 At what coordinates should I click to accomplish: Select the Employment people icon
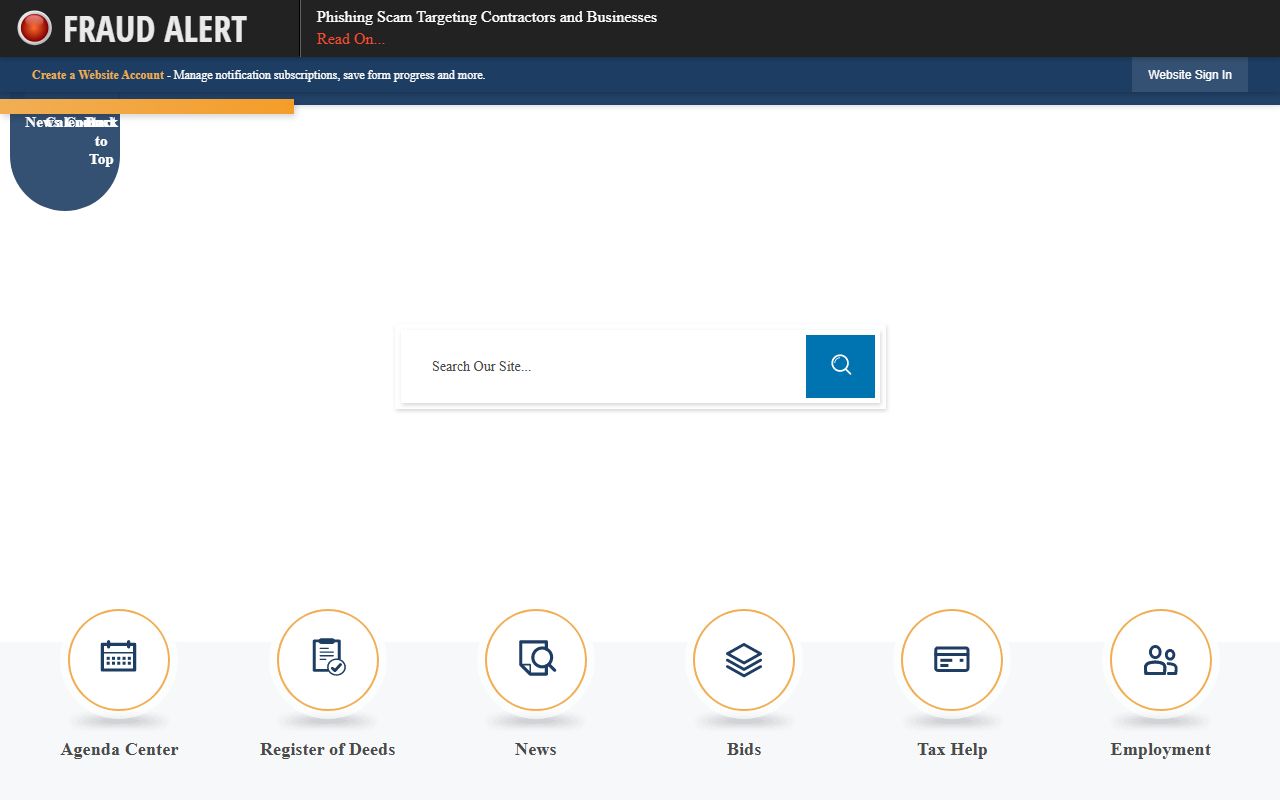1160,660
